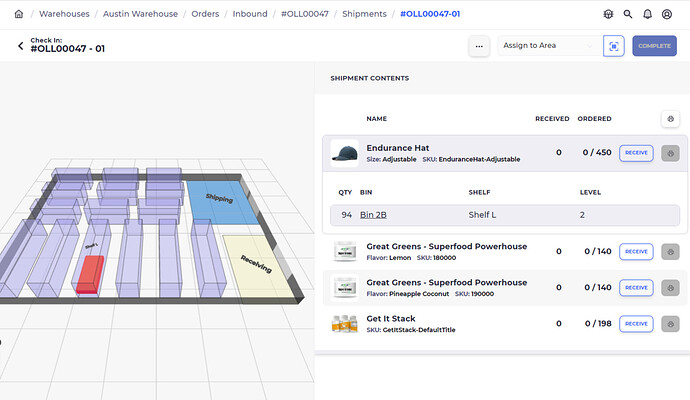Open the Bin 2B link
Viewport: 690px width, 400px height.
pos(373,215)
